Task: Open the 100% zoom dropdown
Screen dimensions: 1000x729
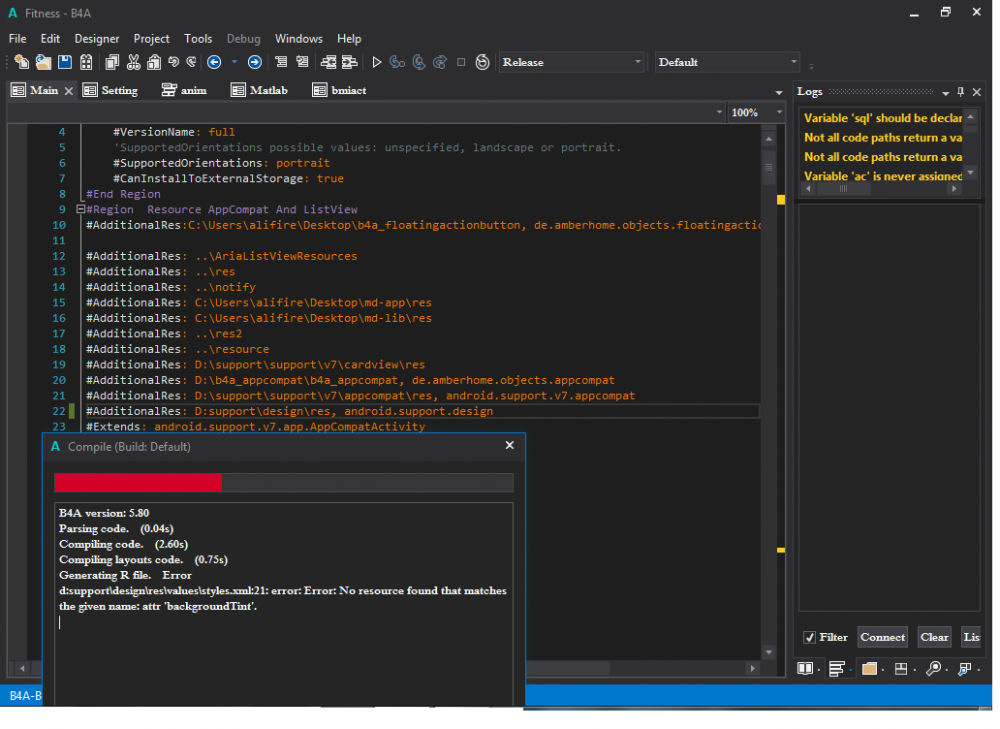Action: [x=778, y=113]
